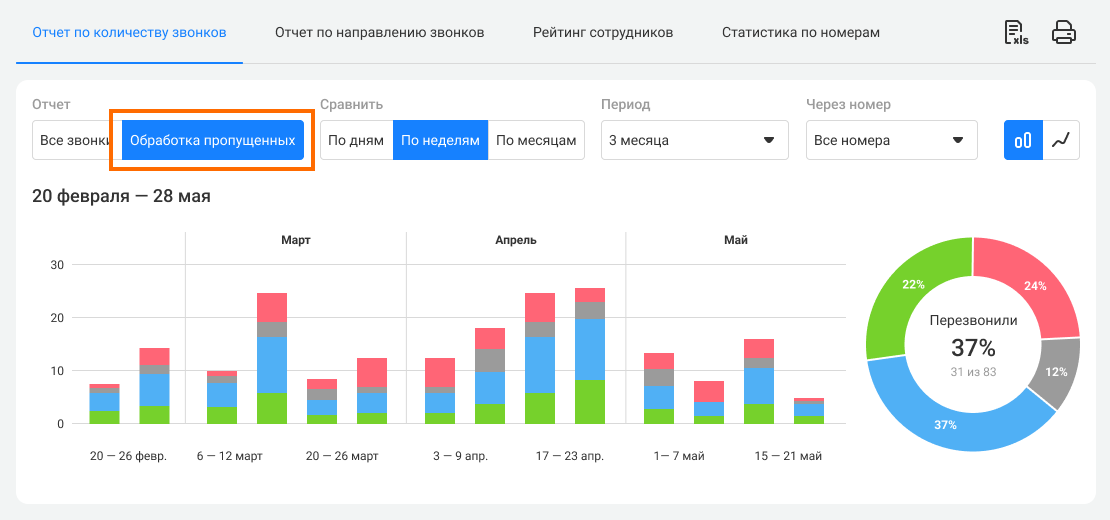Click the 'Май' month header
Screen dimensions: 1110x520
pos(736,241)
